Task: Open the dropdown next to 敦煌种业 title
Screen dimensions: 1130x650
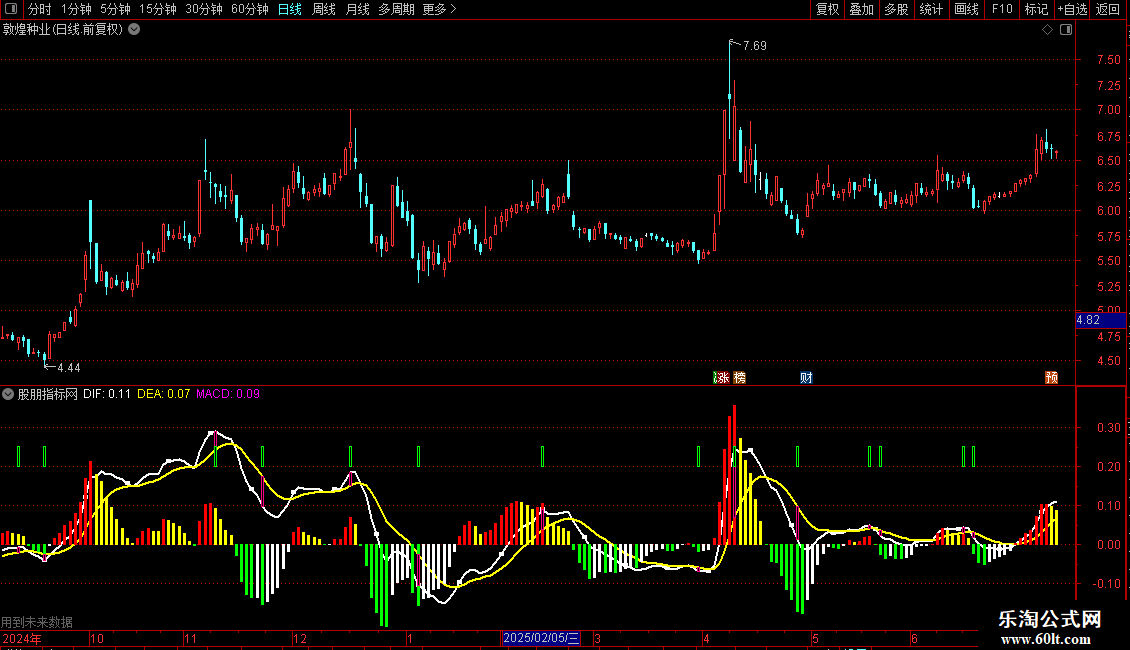Action: (x=134, y=30)
